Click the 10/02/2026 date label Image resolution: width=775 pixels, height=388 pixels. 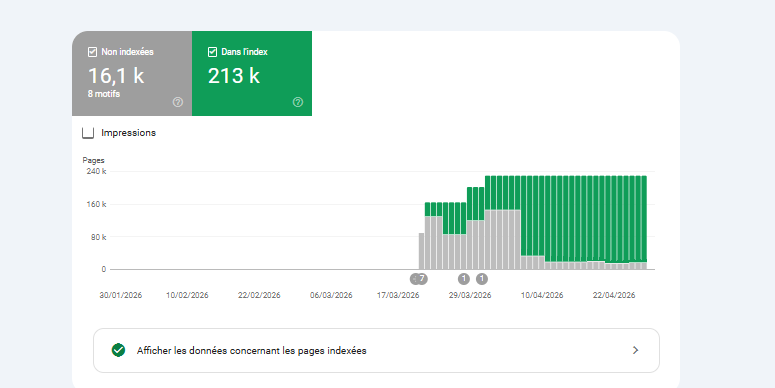click(x=187, y=295)
